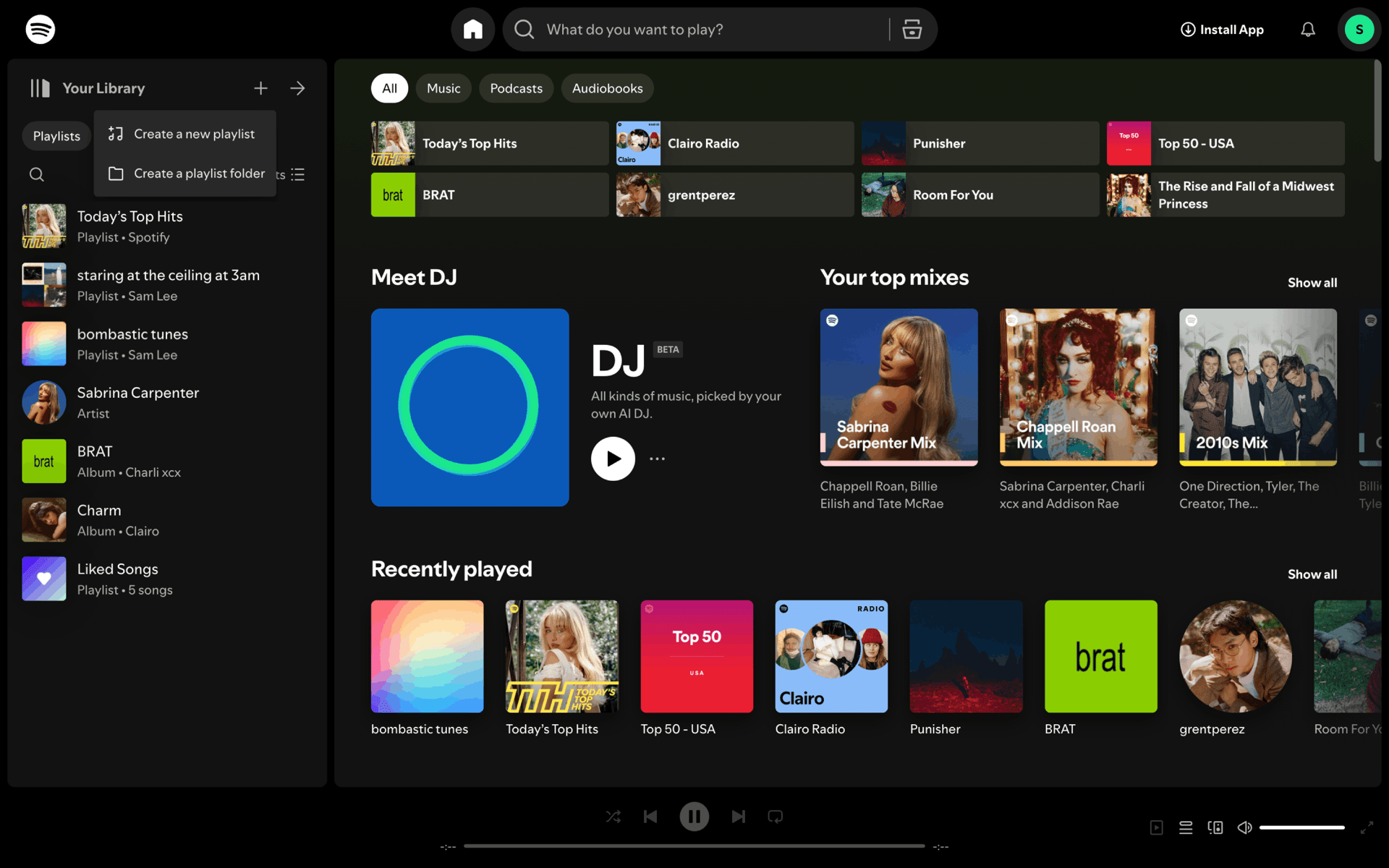The height and width of the screenshot is (868, 1389).
Task: Skip to previous track
Action: [650, 817]
